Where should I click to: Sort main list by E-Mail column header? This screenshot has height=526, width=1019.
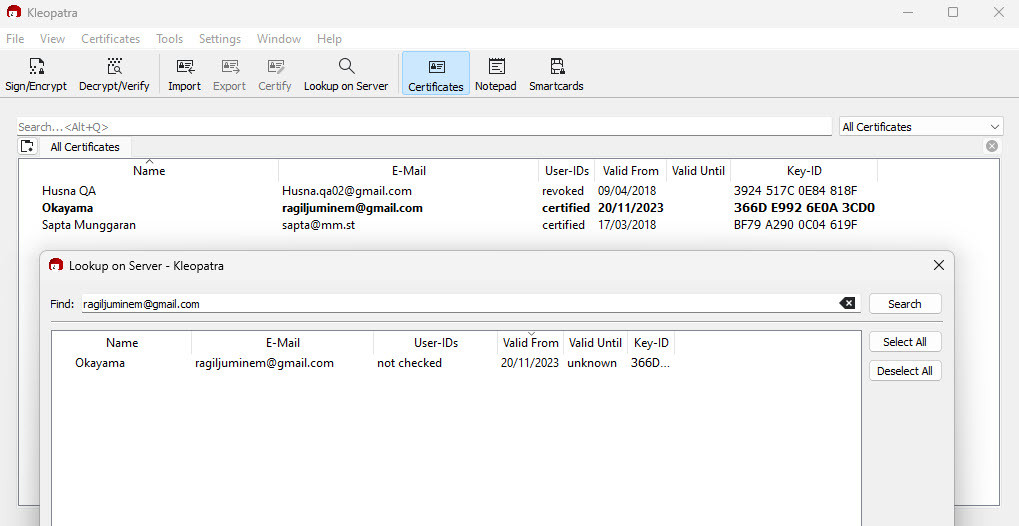[x=409, y=171]
